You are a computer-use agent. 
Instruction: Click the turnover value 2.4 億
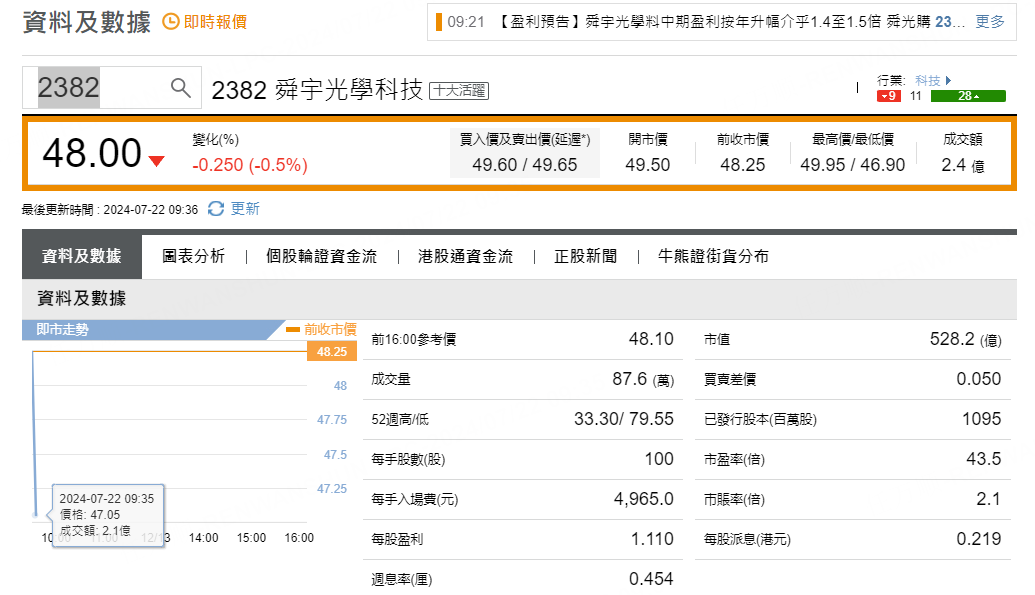(963, 165)
